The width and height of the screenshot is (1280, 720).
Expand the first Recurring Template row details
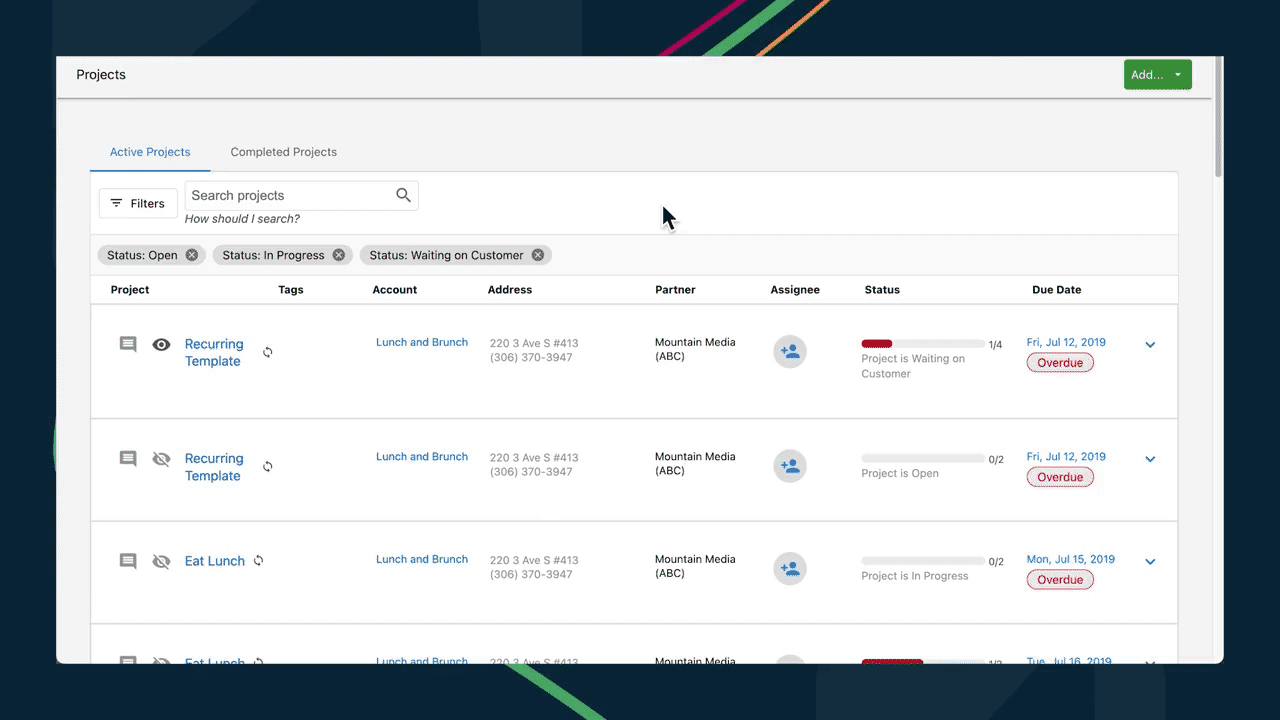pos(1149,344)
